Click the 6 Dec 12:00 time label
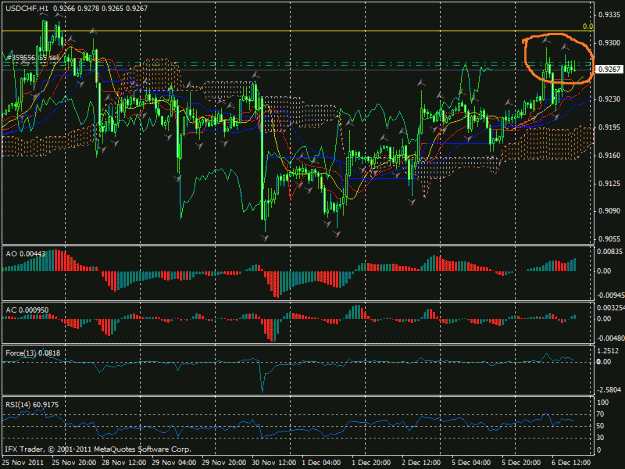Image resolution: width=625 pixels, height=469 pixels. coord(571,463)
